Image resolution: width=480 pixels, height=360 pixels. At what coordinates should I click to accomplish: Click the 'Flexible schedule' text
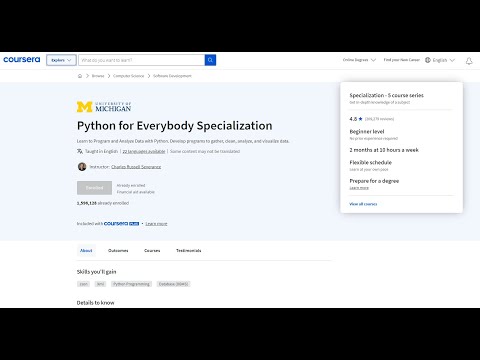click(371, 163)
